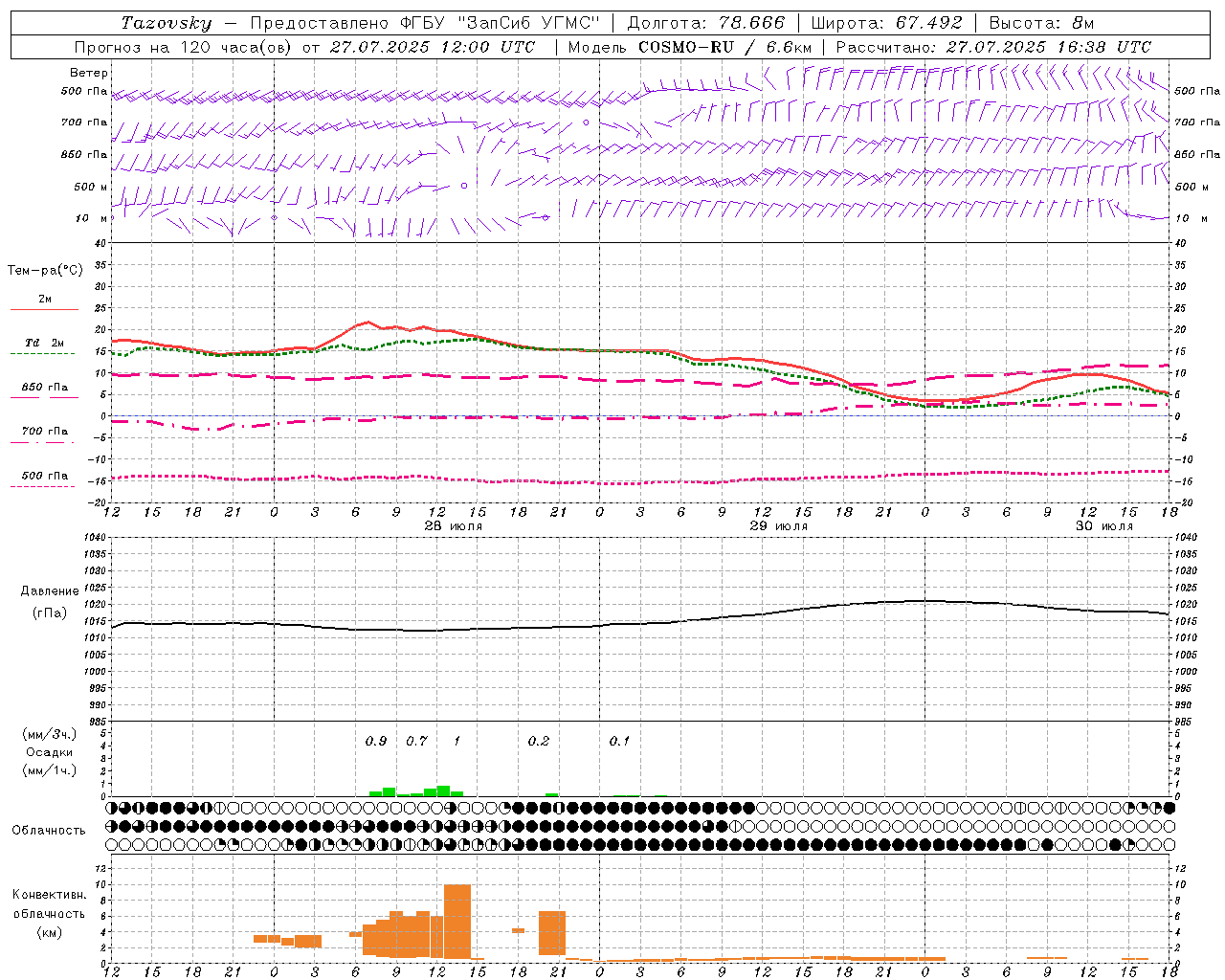
Task: Click the "Ветер" wind panel label
Action: click(89, 73)
